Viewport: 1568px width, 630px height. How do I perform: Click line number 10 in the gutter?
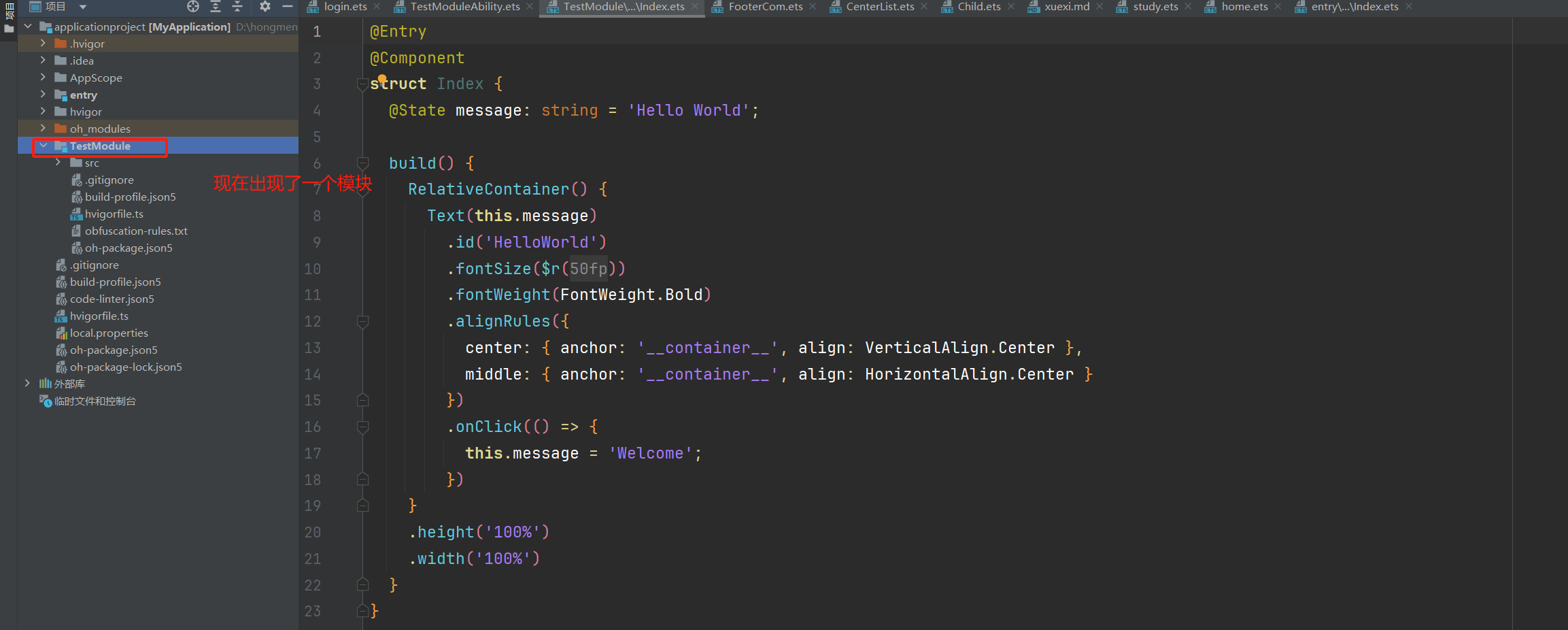313,269
